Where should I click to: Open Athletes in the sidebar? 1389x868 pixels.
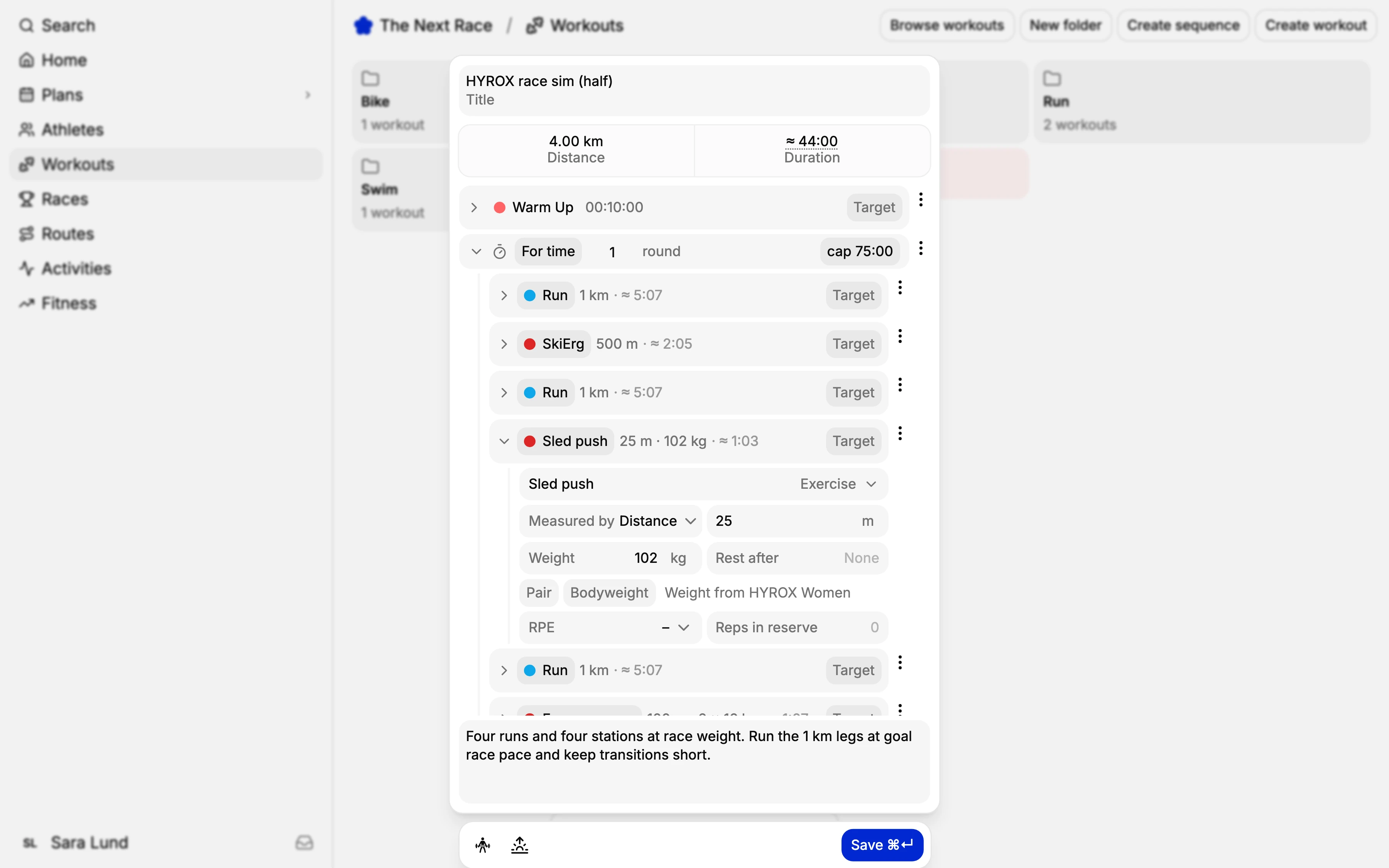[166, 130]
